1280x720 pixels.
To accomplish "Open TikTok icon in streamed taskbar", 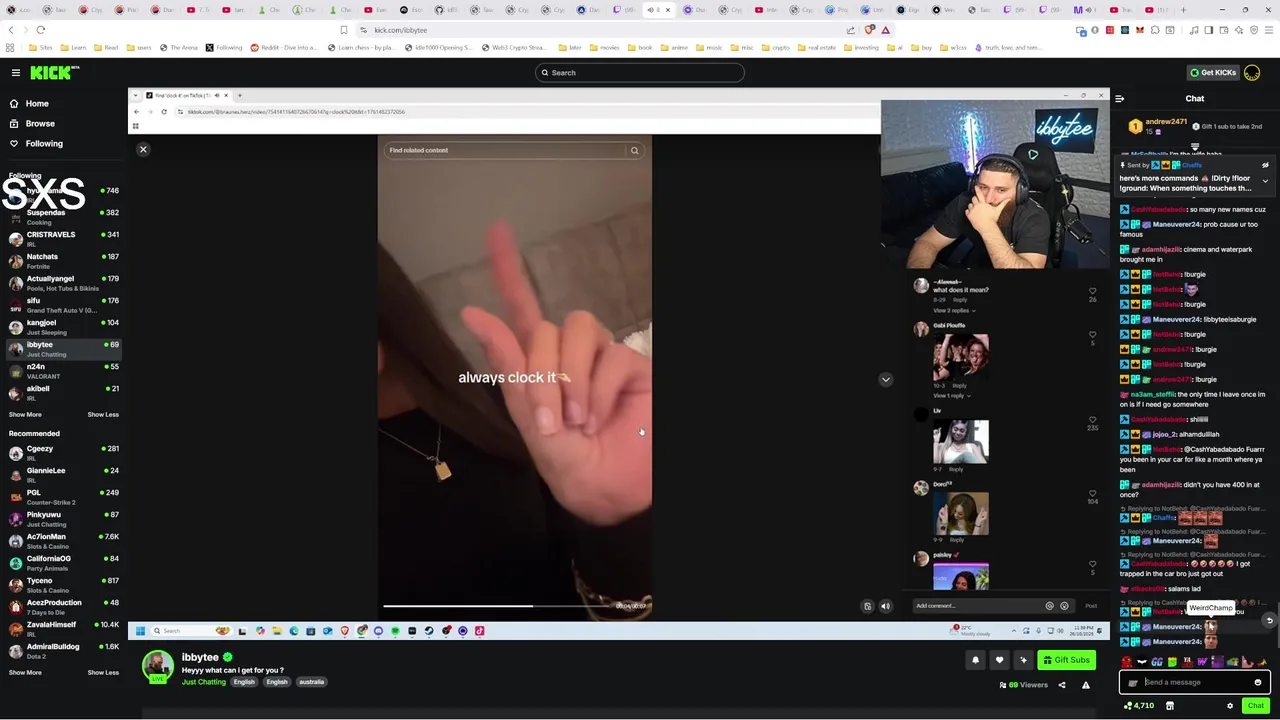I will (480, 631).
